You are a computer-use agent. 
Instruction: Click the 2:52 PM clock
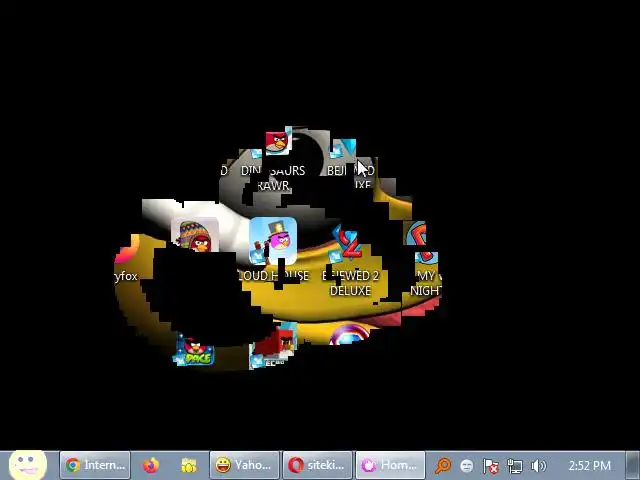tap(589, 465)
